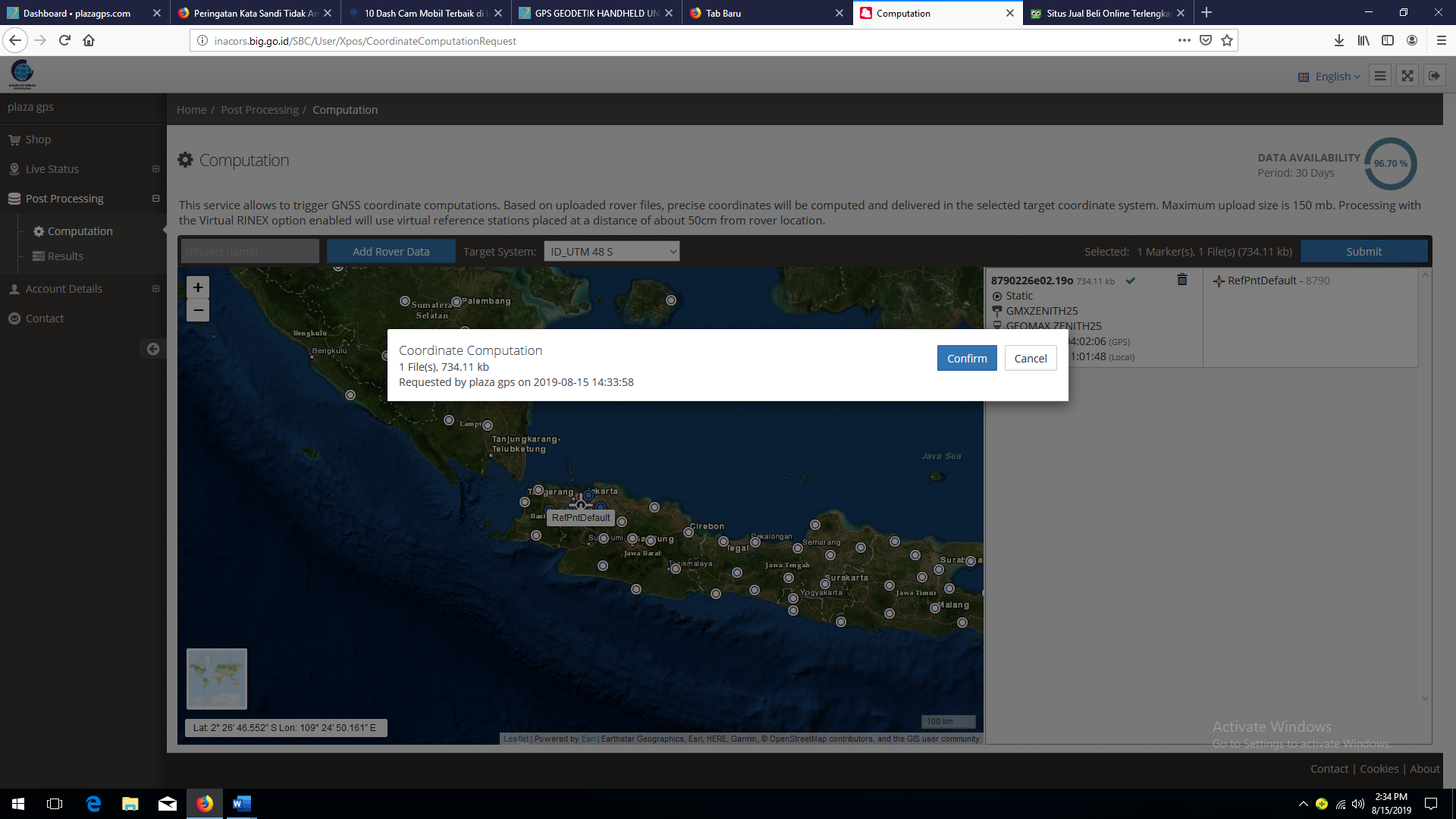Click the trash icon for rover file
1456x819 pixels.
pyautogui.click(x=1181, y=280)
